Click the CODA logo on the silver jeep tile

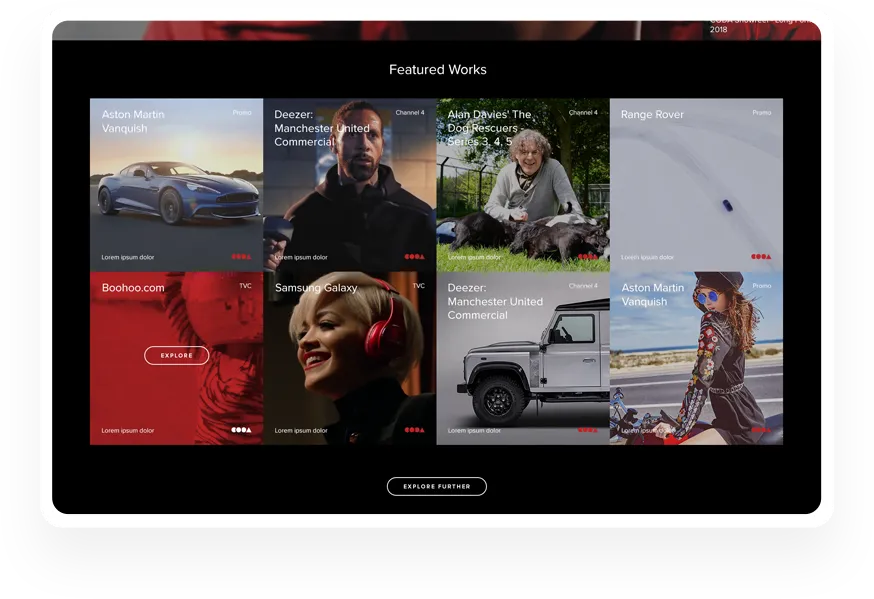(x=587, y=430)
